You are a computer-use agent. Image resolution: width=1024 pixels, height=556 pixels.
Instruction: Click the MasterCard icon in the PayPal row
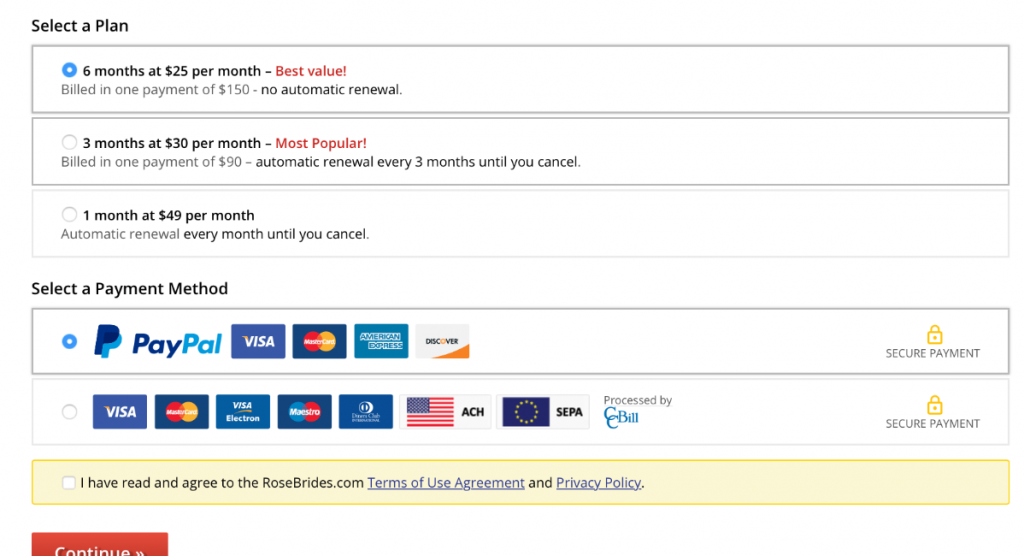coord(320,341)
